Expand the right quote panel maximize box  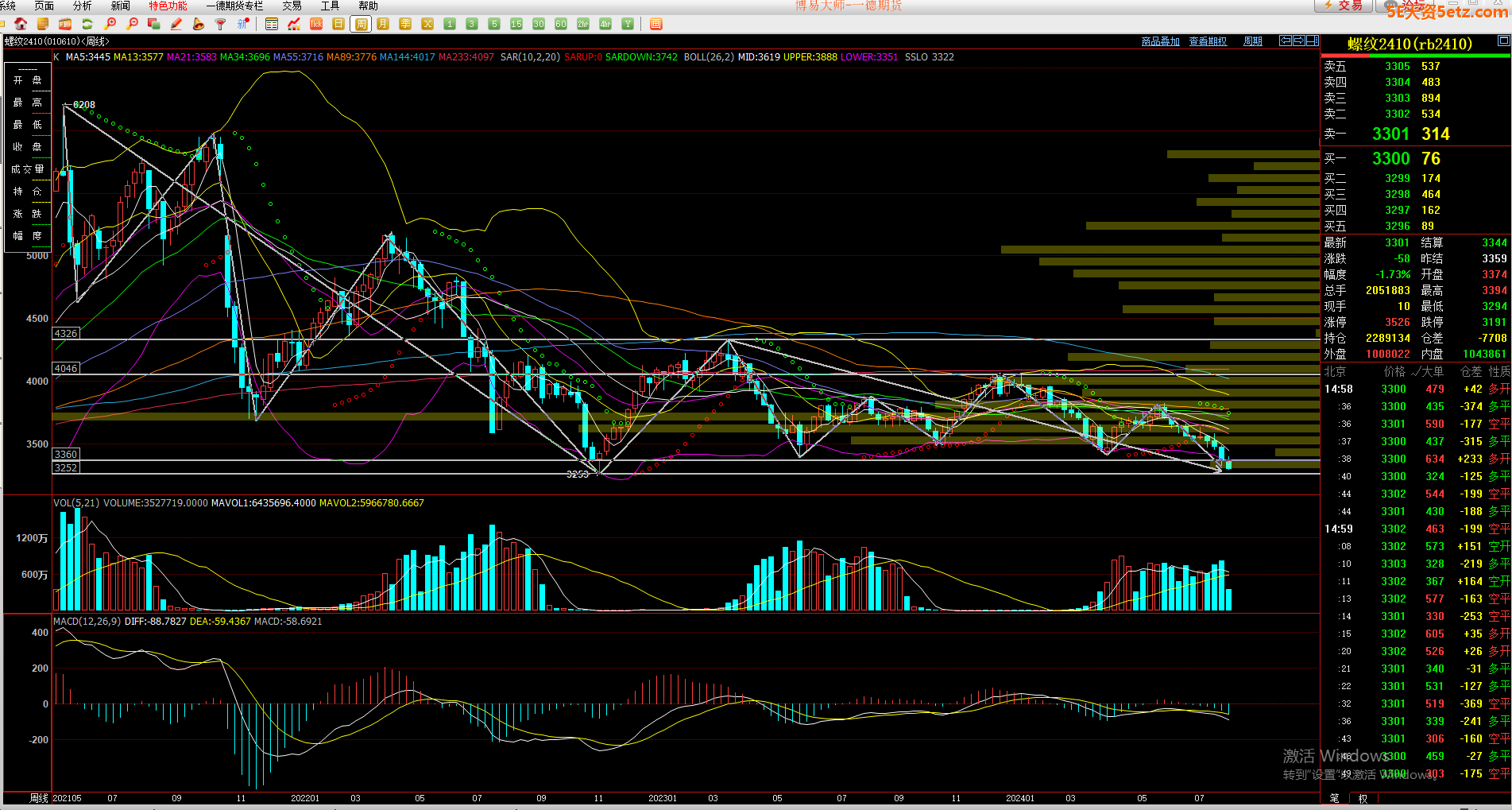(1503, 41)
